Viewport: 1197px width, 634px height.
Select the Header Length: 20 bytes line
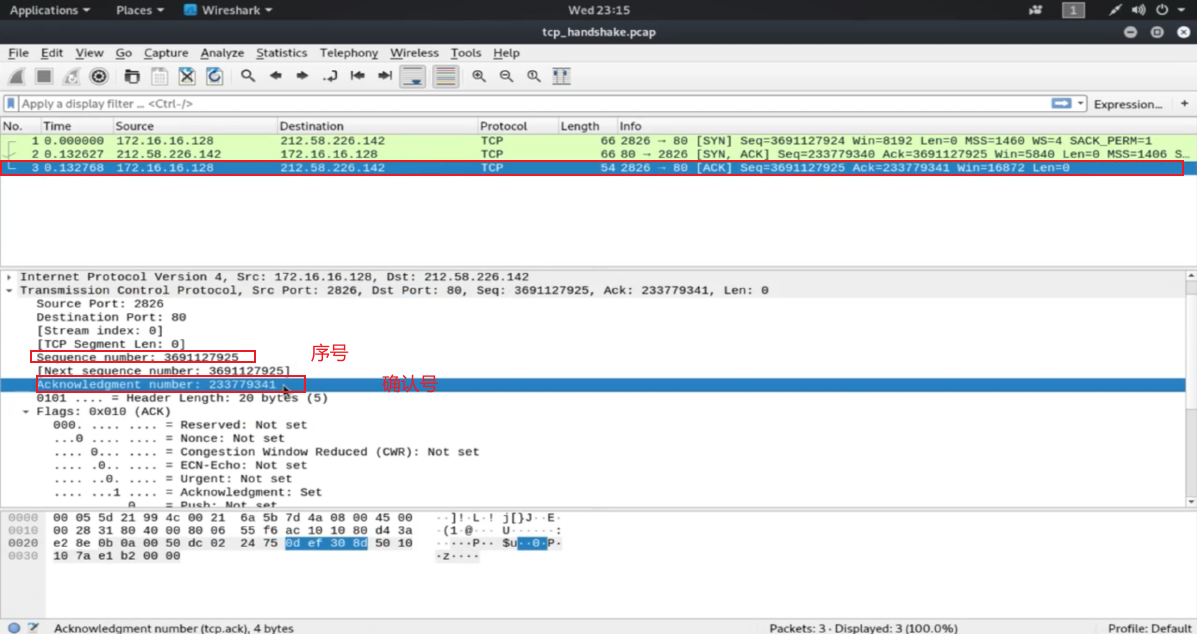tap(182, 398)
